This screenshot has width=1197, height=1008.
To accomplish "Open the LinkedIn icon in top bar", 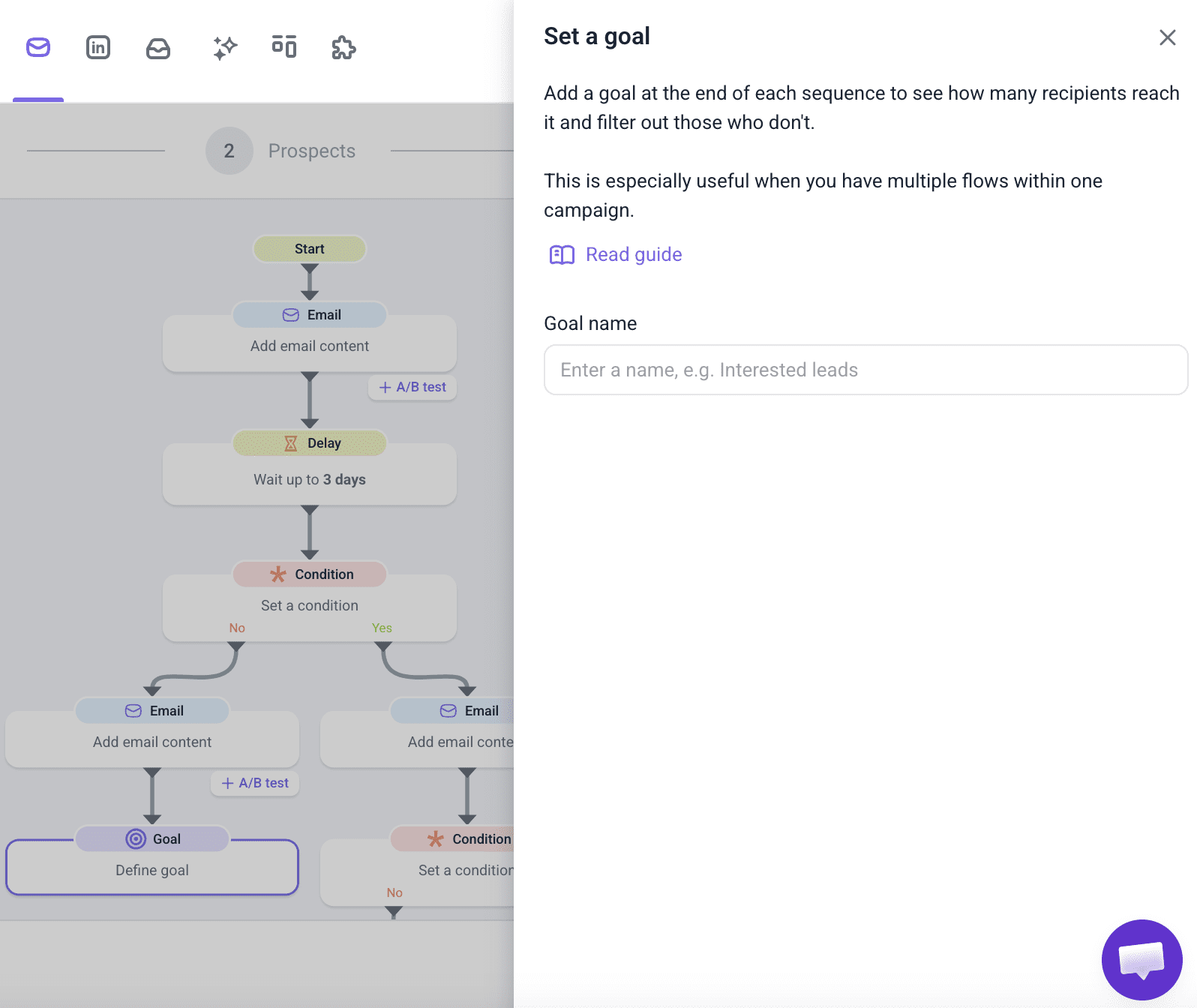I will (98, 48).
